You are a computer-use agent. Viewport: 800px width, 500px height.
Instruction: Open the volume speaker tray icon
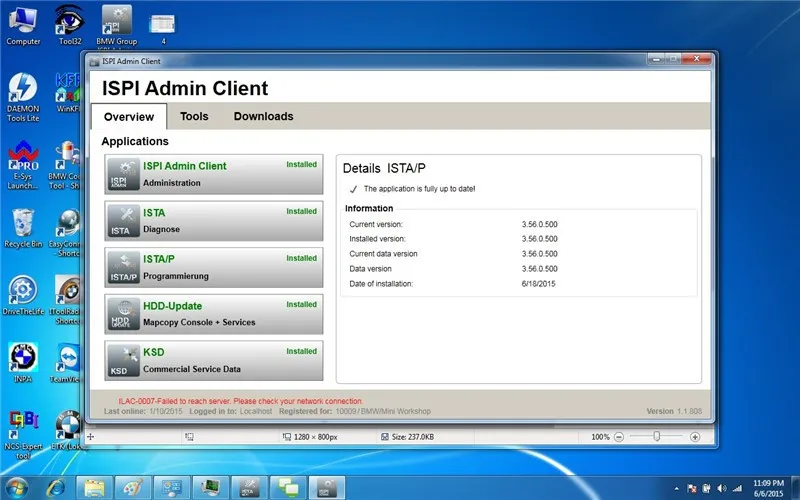pyautogui.click(x=722, y=489)
